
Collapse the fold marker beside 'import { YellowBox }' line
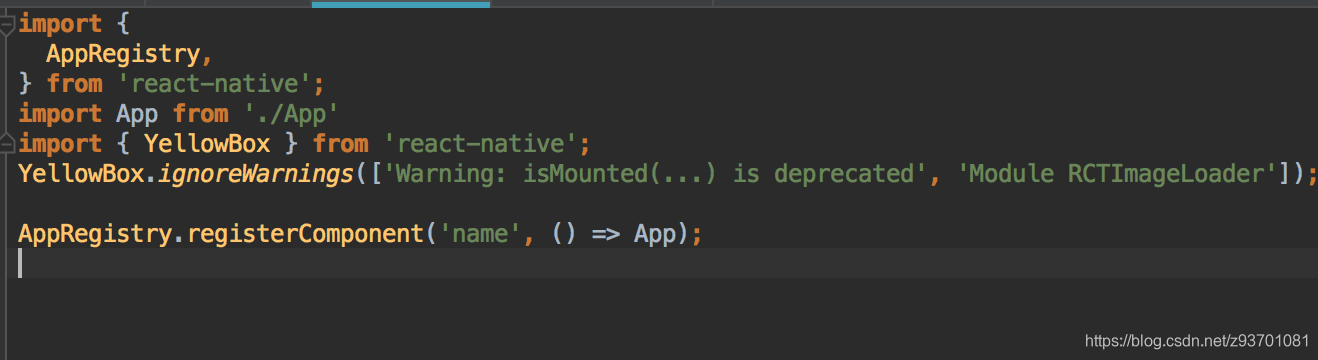[x=8, y=143]
